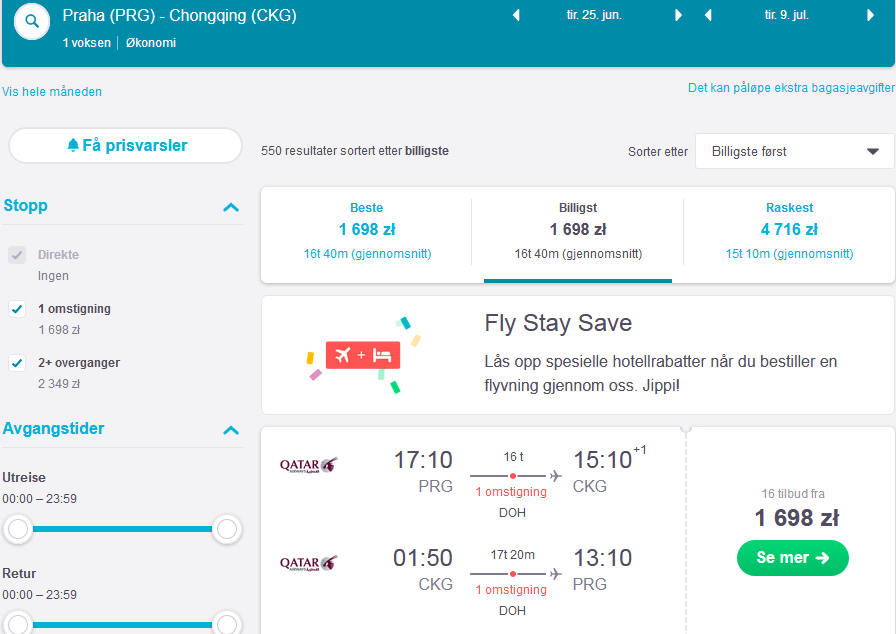
Task: Click the Fly Stay Save promo graphic
Action: (364, 355)
